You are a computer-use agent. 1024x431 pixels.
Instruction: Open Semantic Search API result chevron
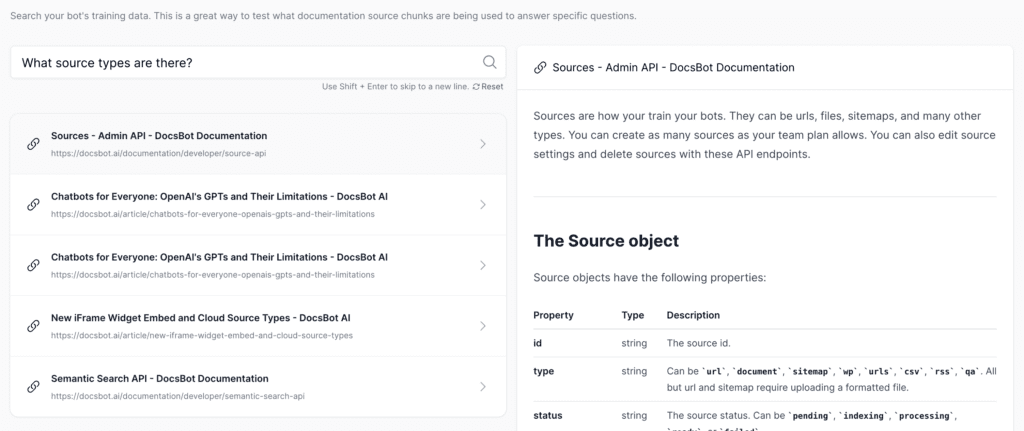(482, 387)
